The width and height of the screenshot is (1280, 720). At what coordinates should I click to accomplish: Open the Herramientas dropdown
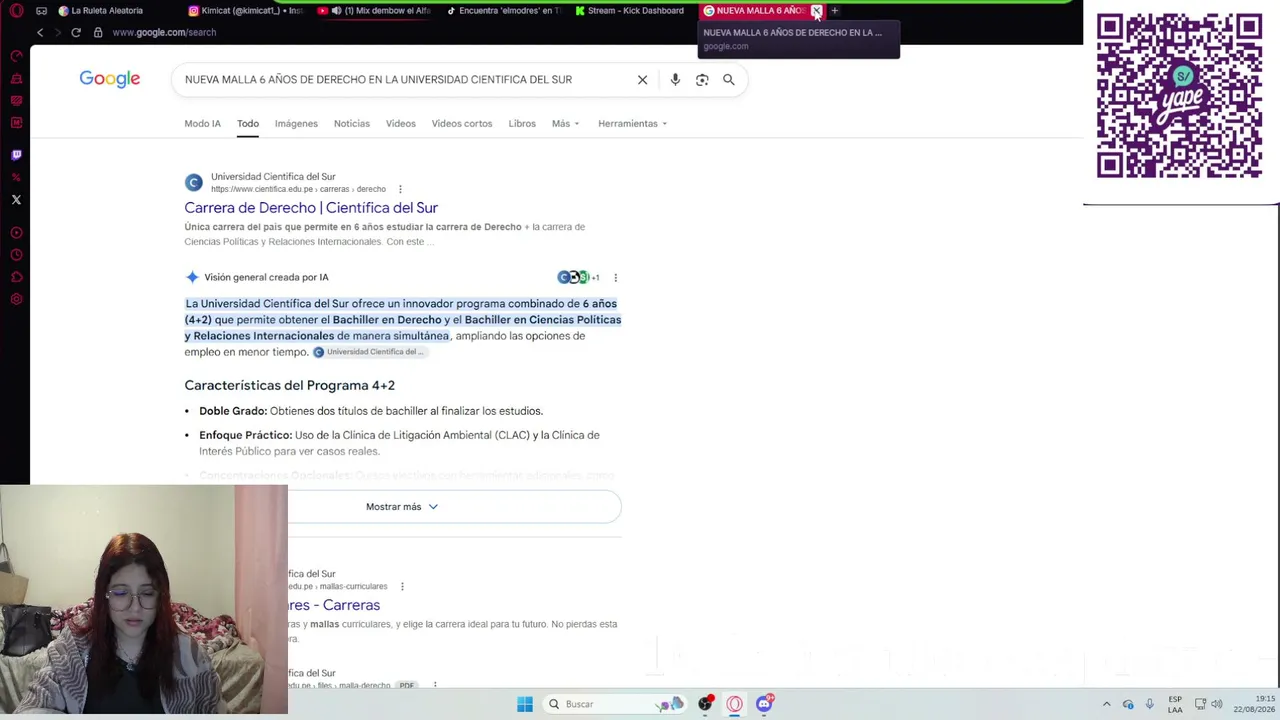(632, 124)
